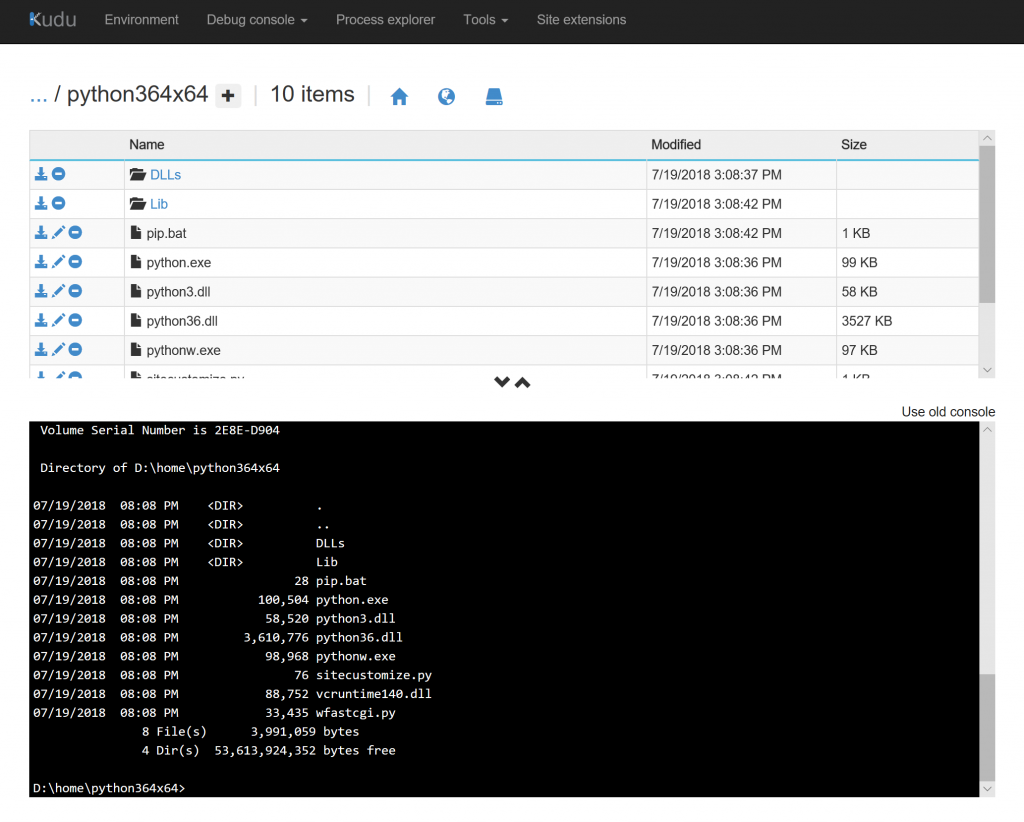The image size is (1024, 822).
Task: Delete the Lib folder using minus icon
Action: [x=58, y=203]
